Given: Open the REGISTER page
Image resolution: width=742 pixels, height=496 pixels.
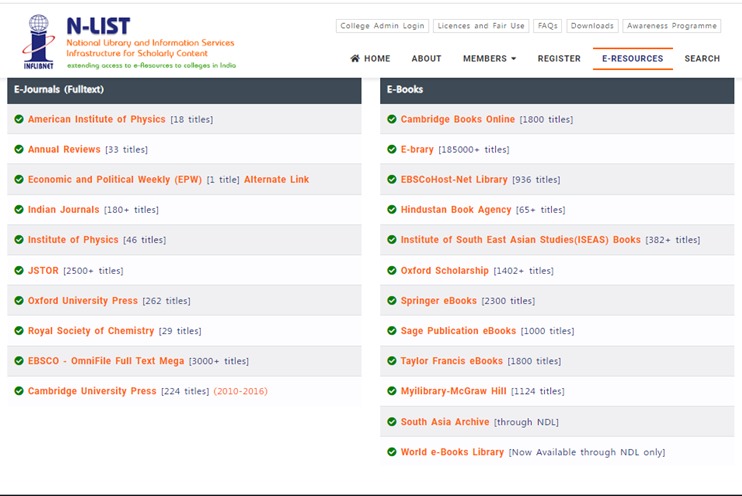Looking at the screenshot, I should click(559, 59).
